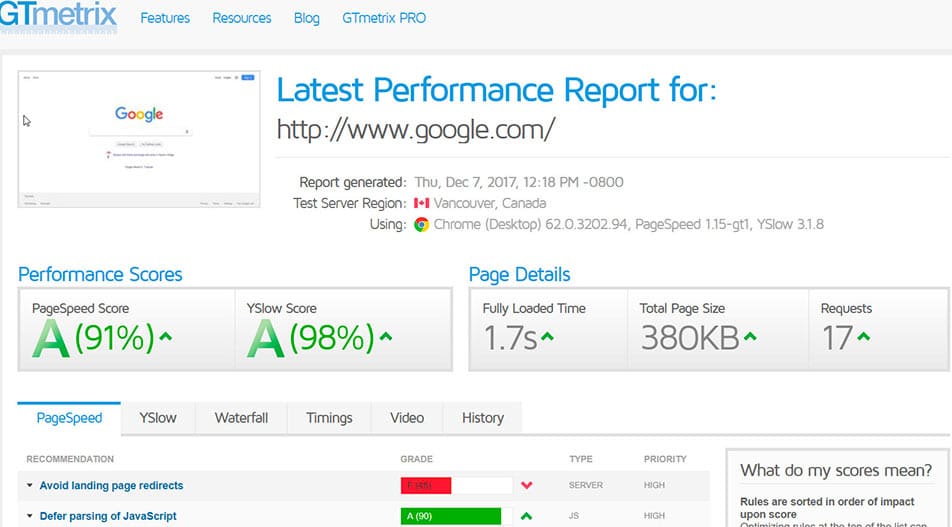The image size is (952, 527).
Task: Click the large YSlow grade A letter
Action: (x=266, y=340)
